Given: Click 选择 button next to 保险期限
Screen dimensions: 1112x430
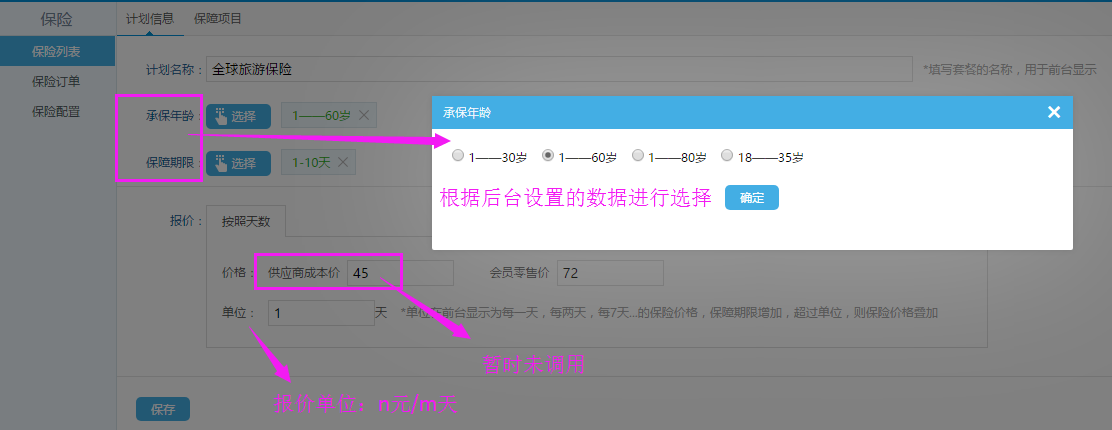Looking at the screenshot, I should [238, 162].
